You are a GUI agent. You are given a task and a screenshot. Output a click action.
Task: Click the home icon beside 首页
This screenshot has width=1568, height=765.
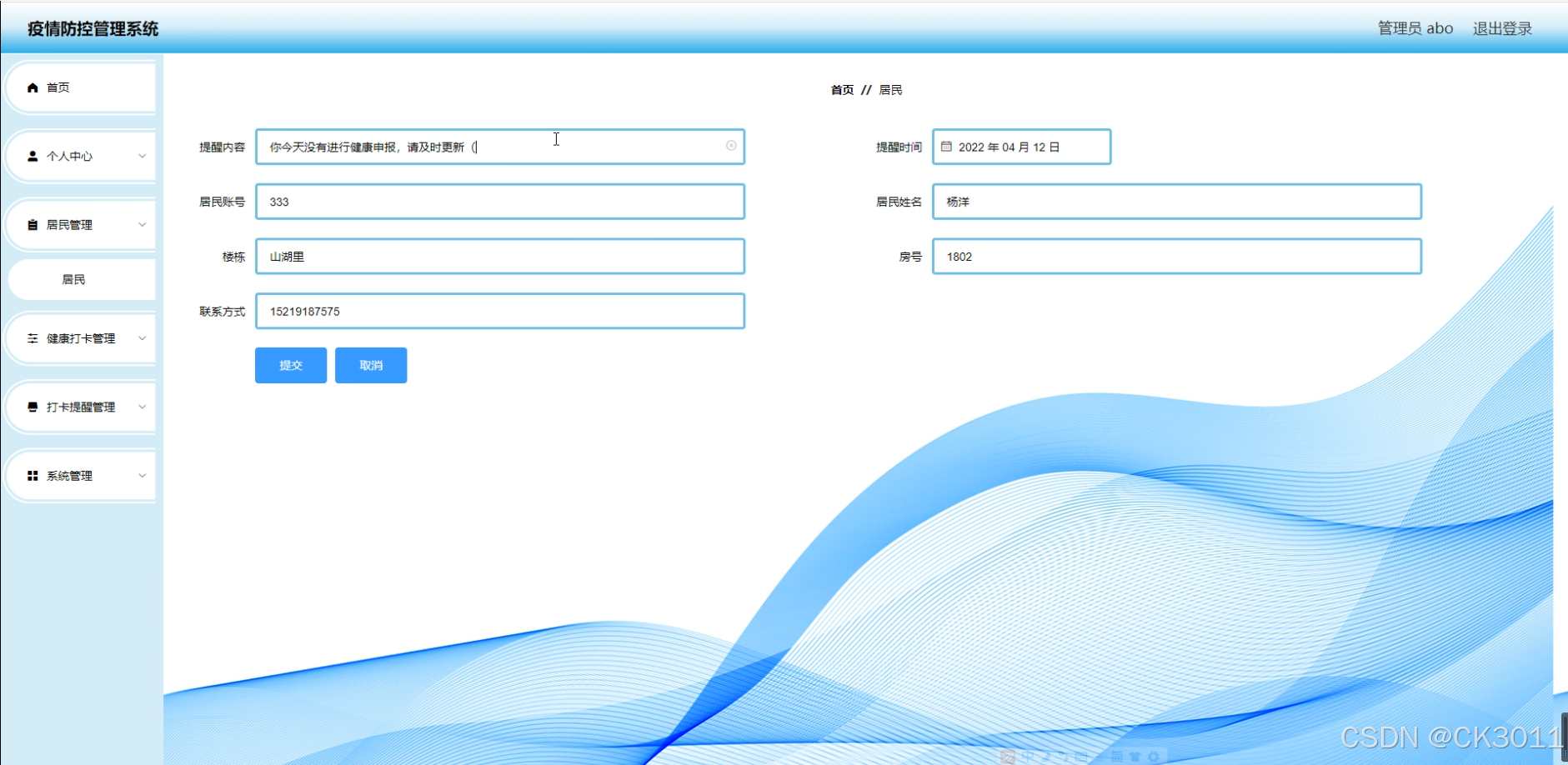(x=33, y=87)
